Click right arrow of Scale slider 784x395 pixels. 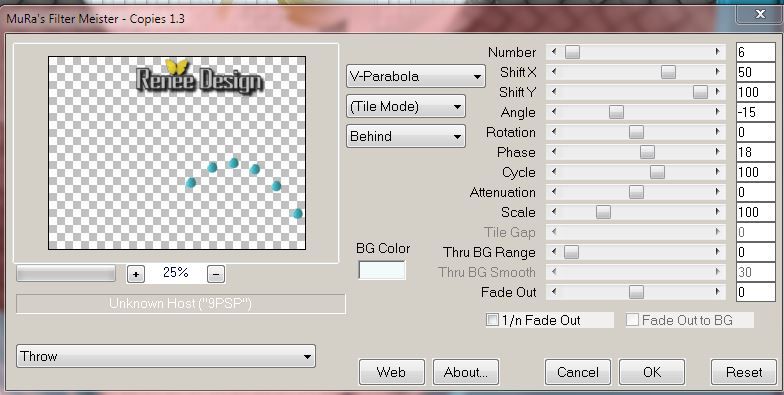[718, 212]
